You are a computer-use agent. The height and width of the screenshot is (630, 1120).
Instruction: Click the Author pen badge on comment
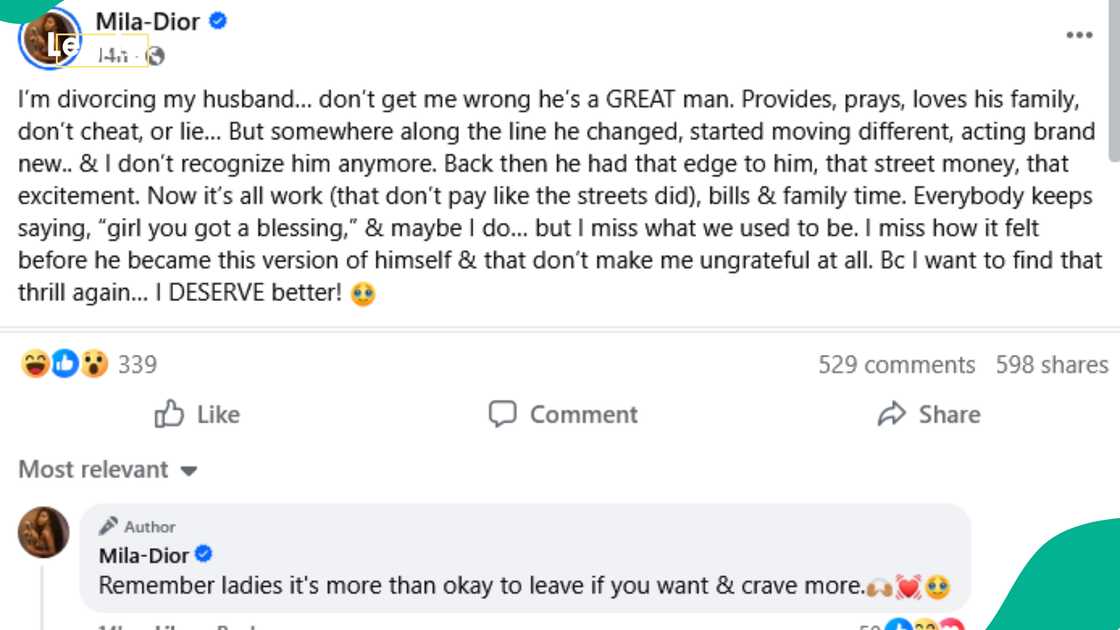(x=110, y=526)
